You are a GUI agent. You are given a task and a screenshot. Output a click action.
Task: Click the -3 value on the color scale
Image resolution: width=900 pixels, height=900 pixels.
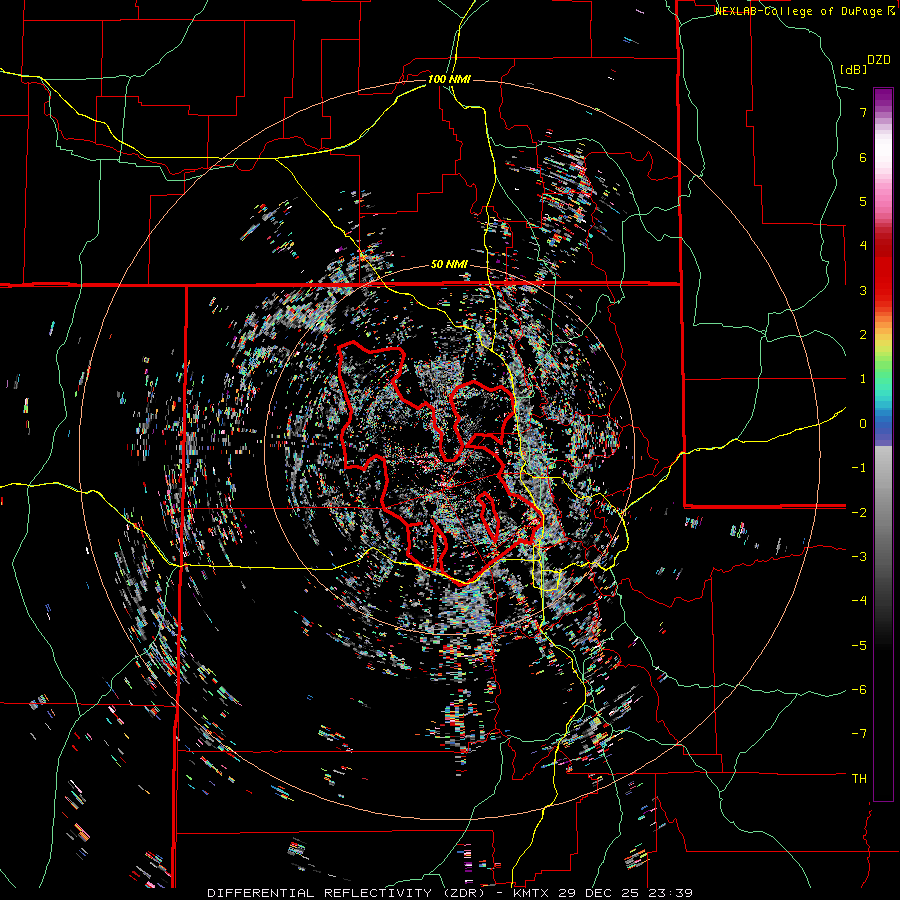(x=859, y=557)
